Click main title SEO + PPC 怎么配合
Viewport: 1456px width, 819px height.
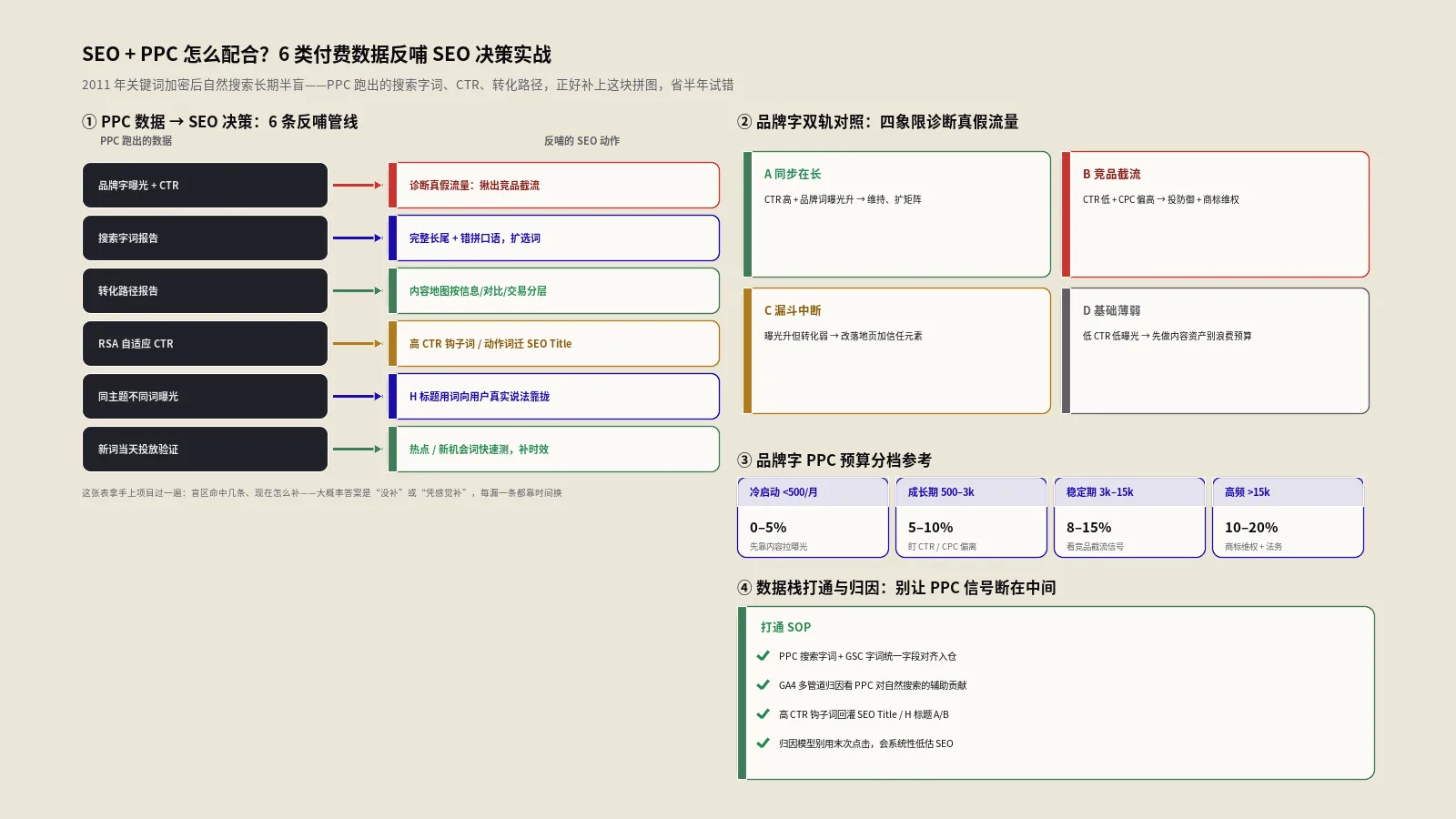[x=317, y=55]
